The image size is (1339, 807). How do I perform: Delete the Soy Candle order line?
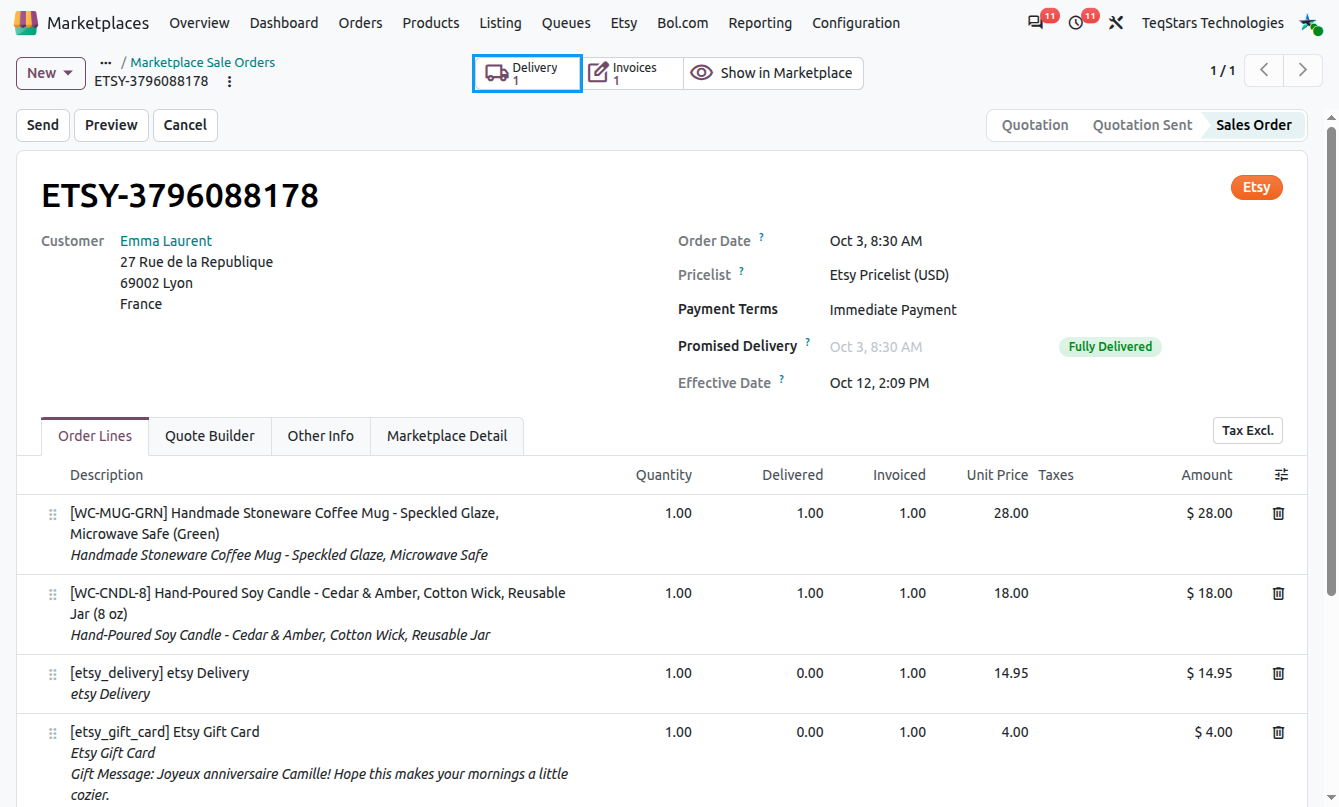coord(1278,593)
